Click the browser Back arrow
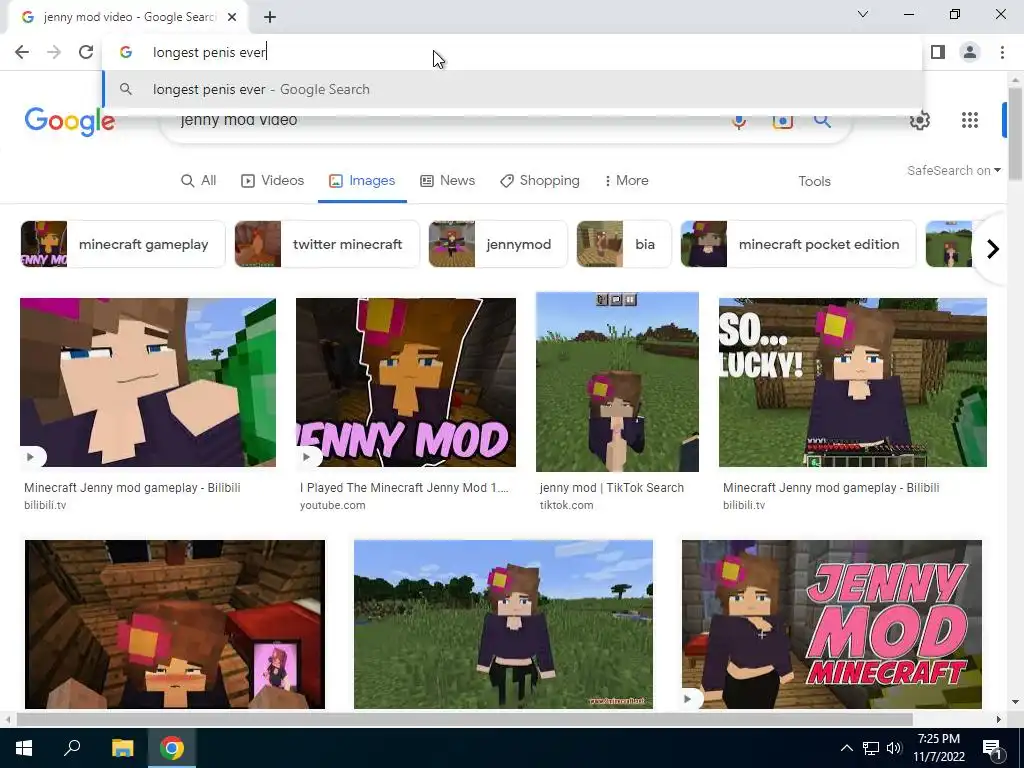The image size is (1024, 768). coord(22,52)
